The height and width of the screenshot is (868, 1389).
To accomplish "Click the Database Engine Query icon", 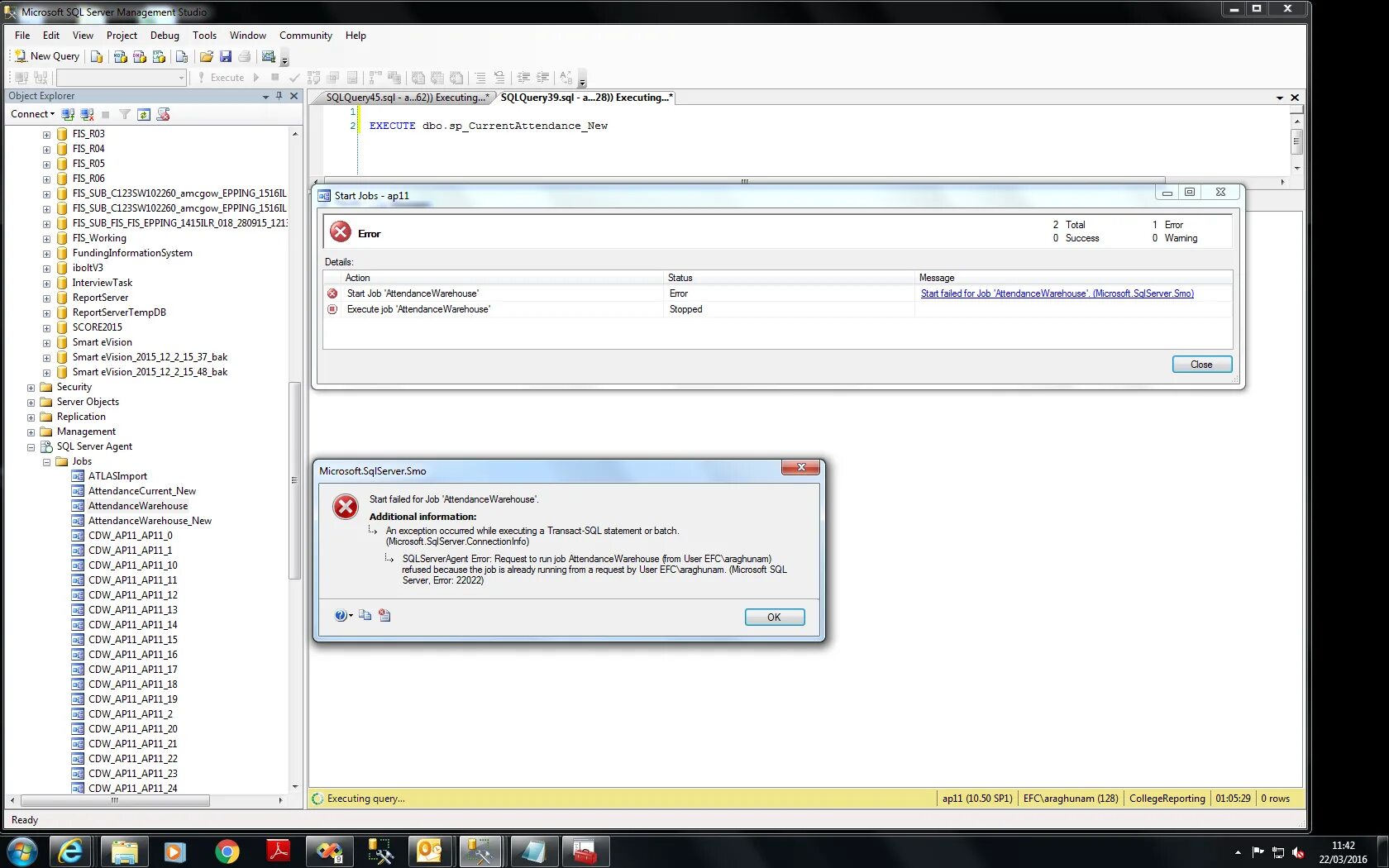I will click(x=97, y=56).
